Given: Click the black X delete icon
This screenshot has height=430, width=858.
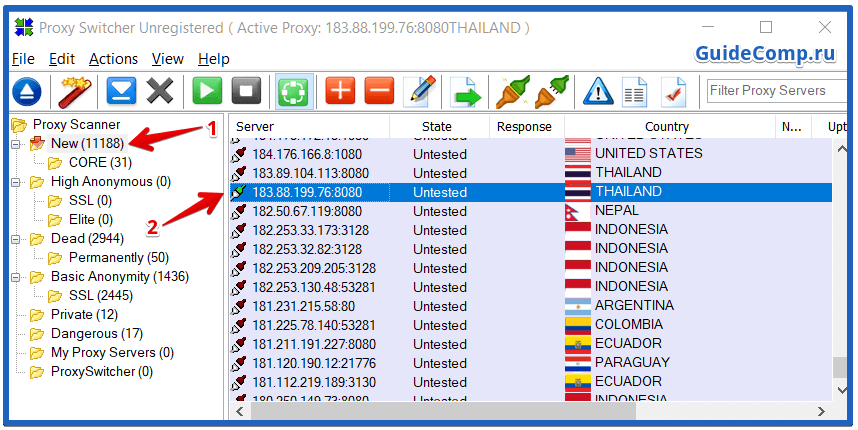Looking at the screenshot, I should coord(160,91).
